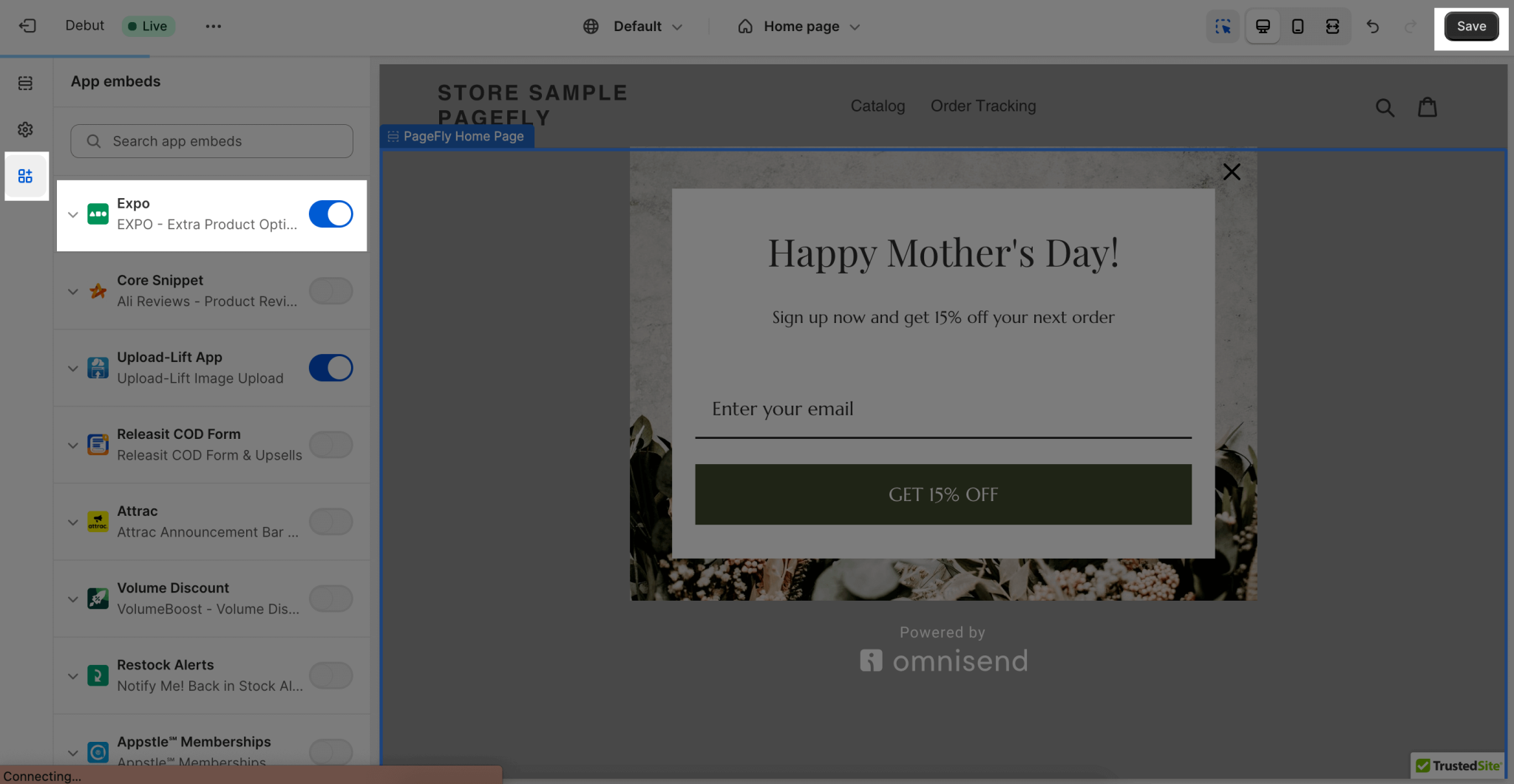Enable the Attrac embed toggle
Image resolution: width=1514 pixels, height=784 pixels.
[330, 522]
